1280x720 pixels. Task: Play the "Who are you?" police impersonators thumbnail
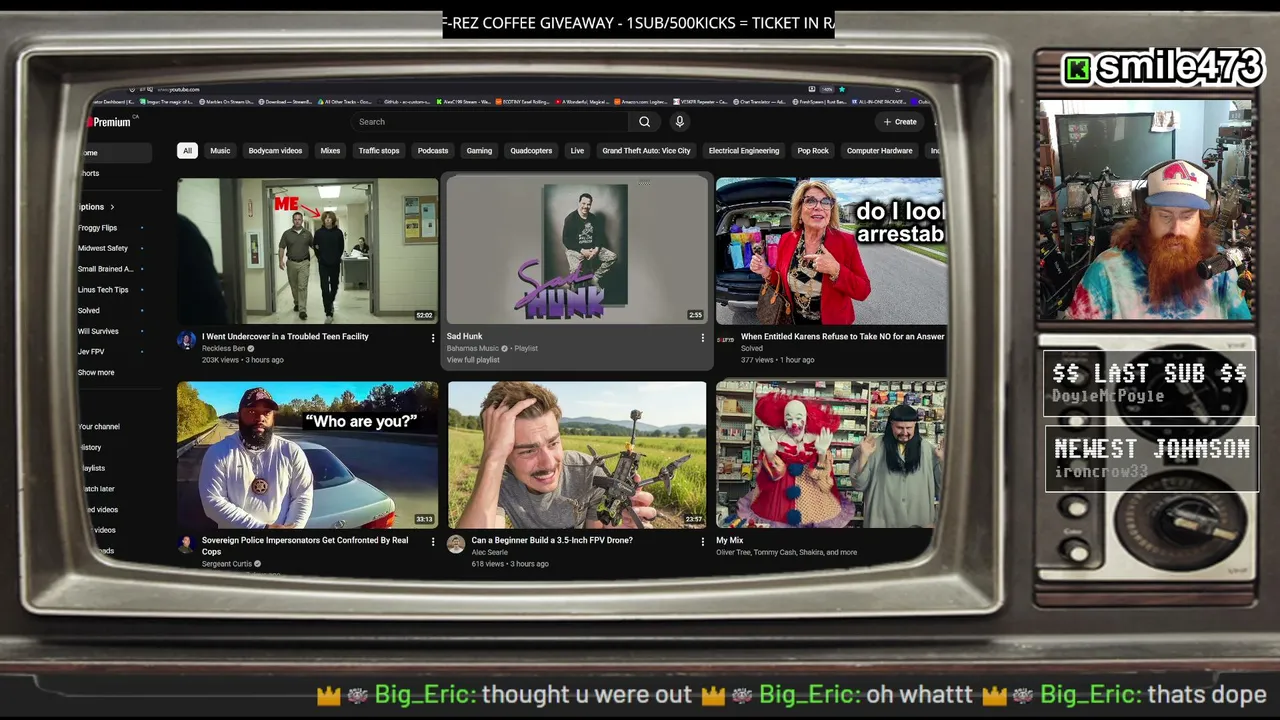point(307,455)
